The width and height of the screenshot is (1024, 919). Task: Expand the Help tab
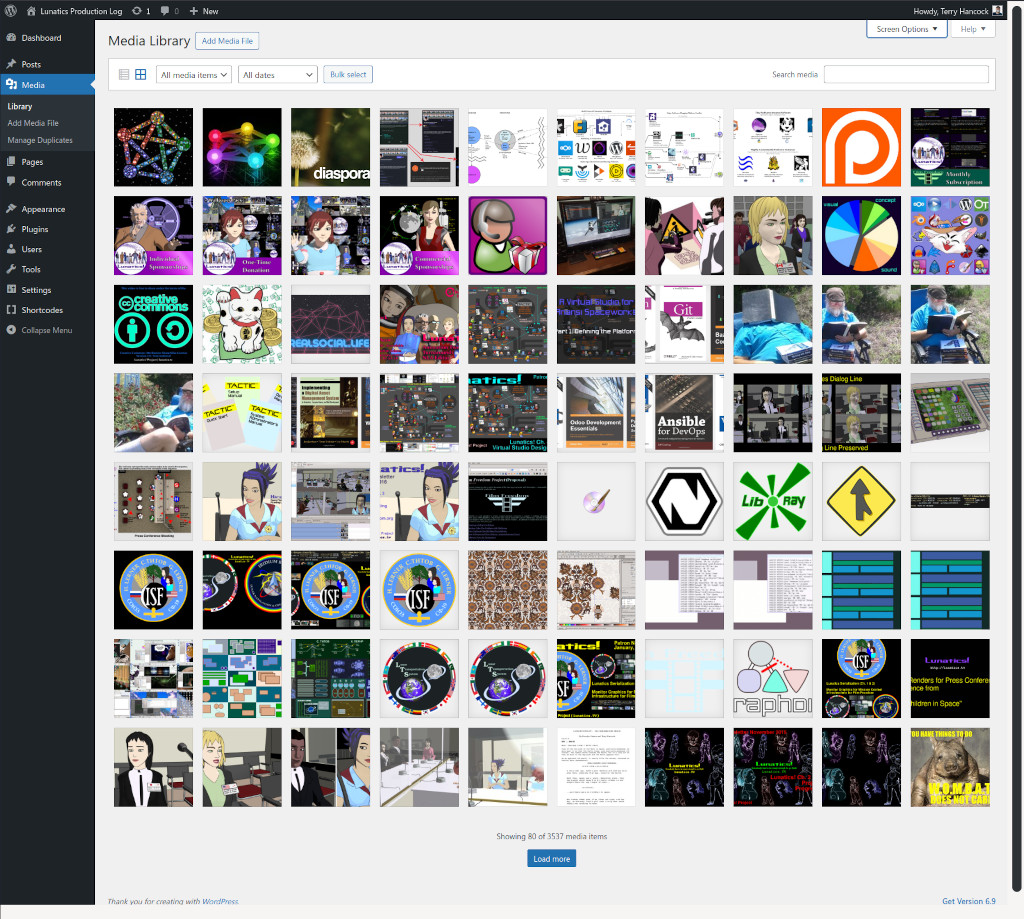tap(973, 29)
